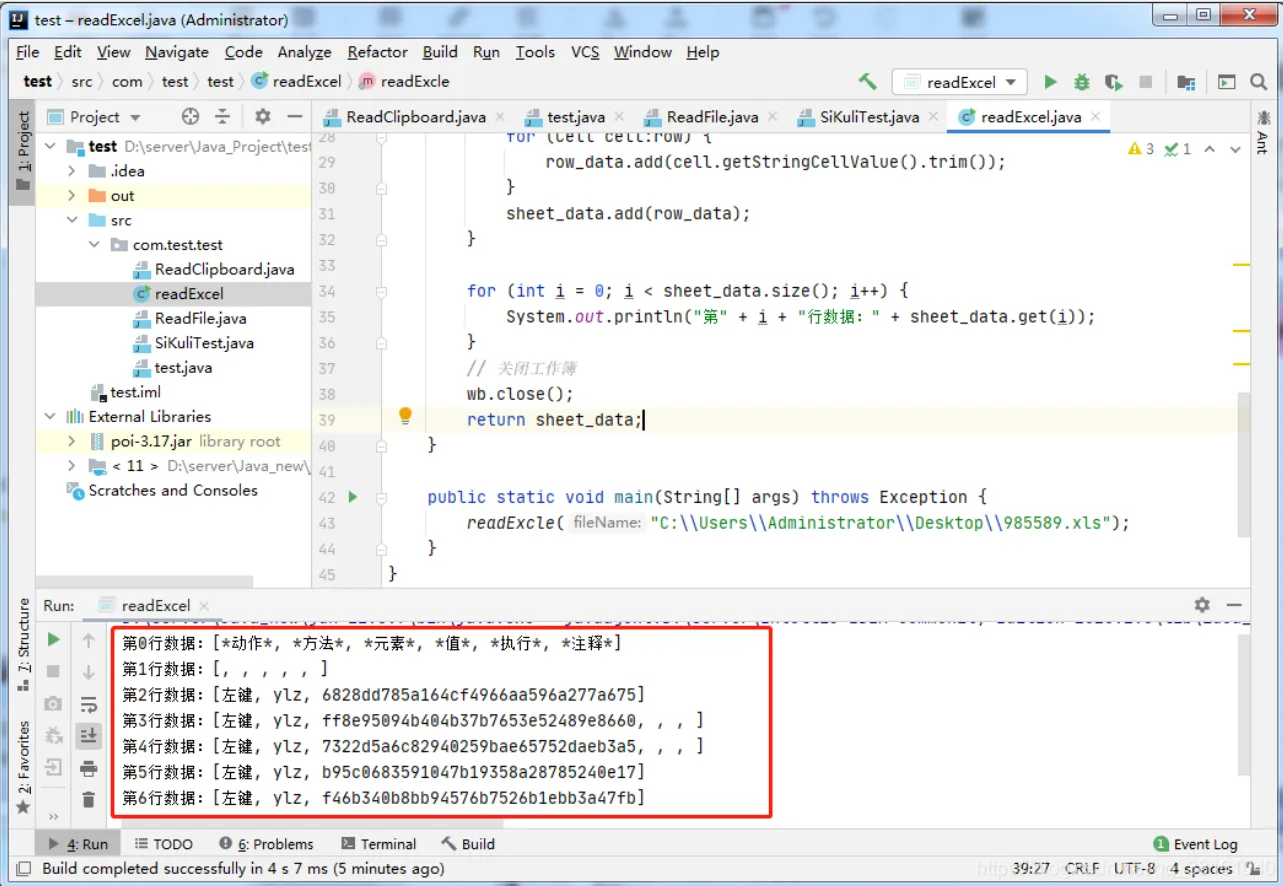Viewport: 1283px width, 886px height.
Task: Click CRLF line separator in status bar
Action: [1082, 869]
